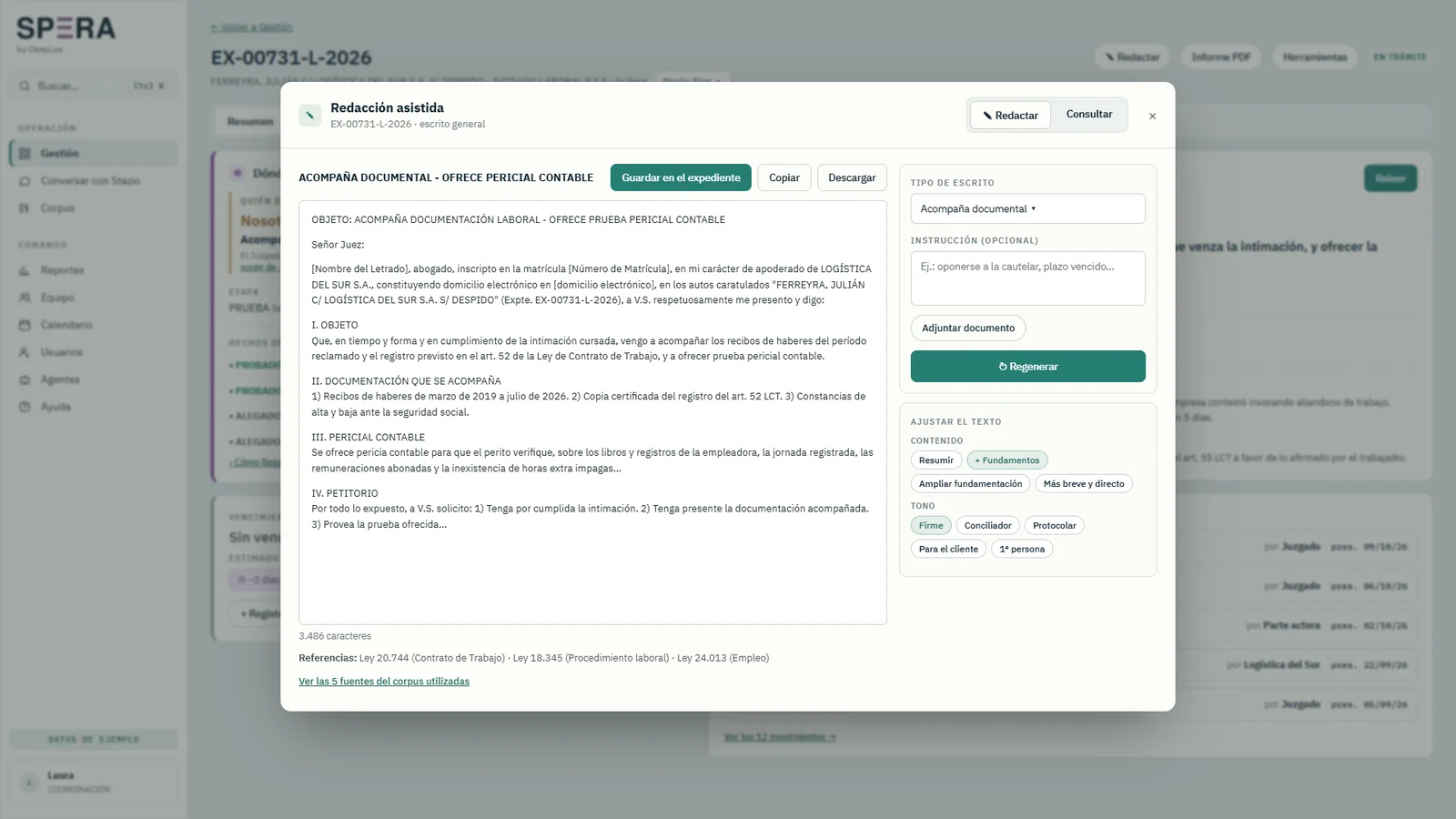Image resolution: width=1456 pixels, height=819 pixels.
Task: Open Gestión in the background sidebar
Action: click(x=94, y=153)
